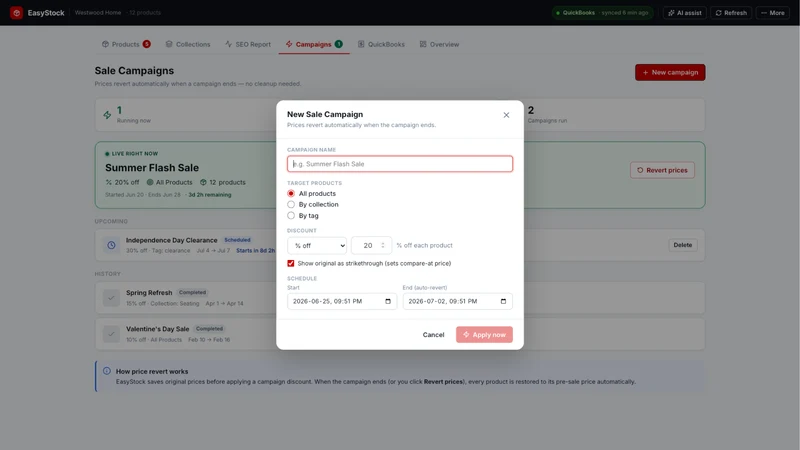Switch to the Collections tab
The image size is (800, 450).
(188, 44)
